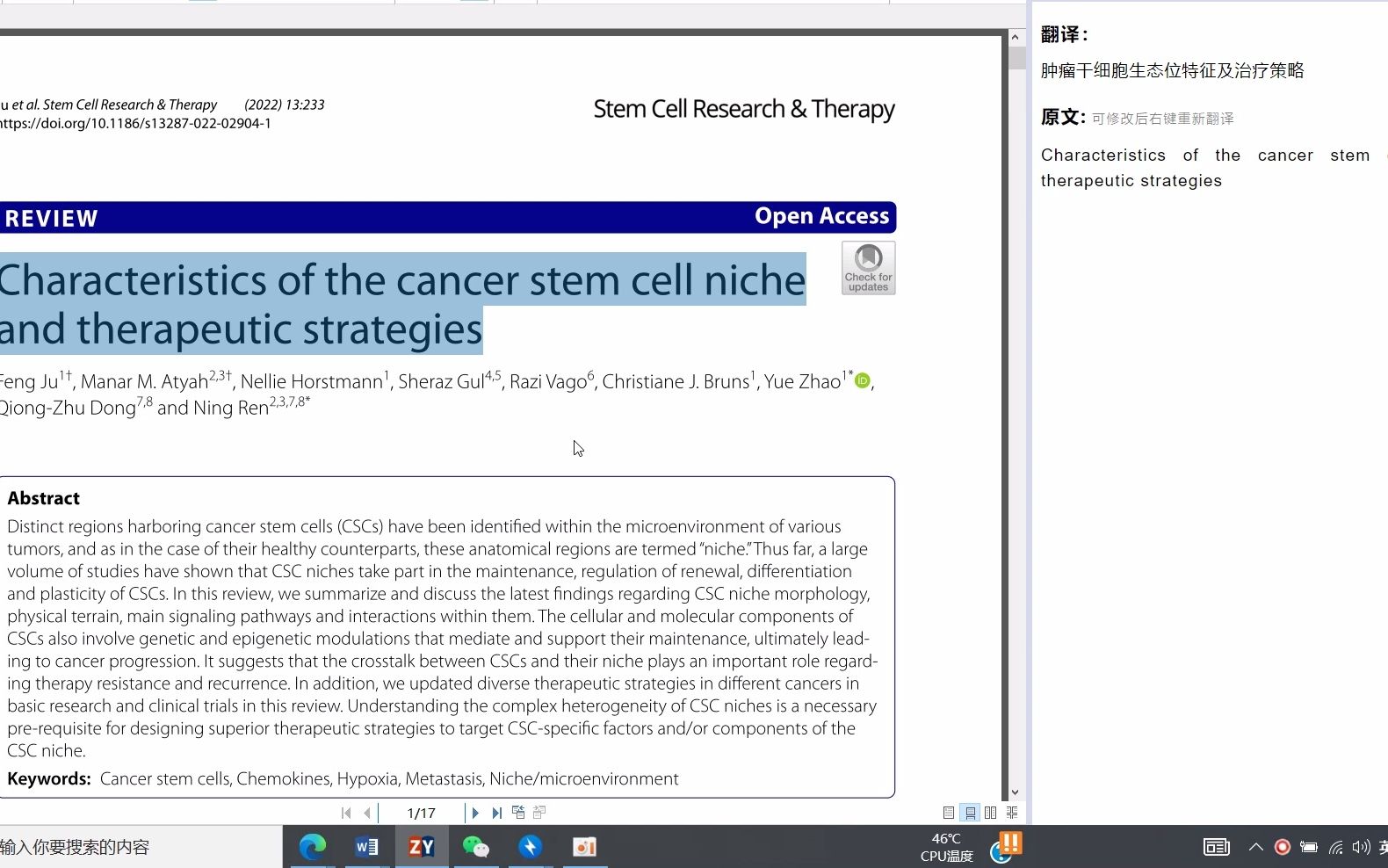Open the ZY app from the taskbar
Screen dimensions: 1388x868
[422, 847]
